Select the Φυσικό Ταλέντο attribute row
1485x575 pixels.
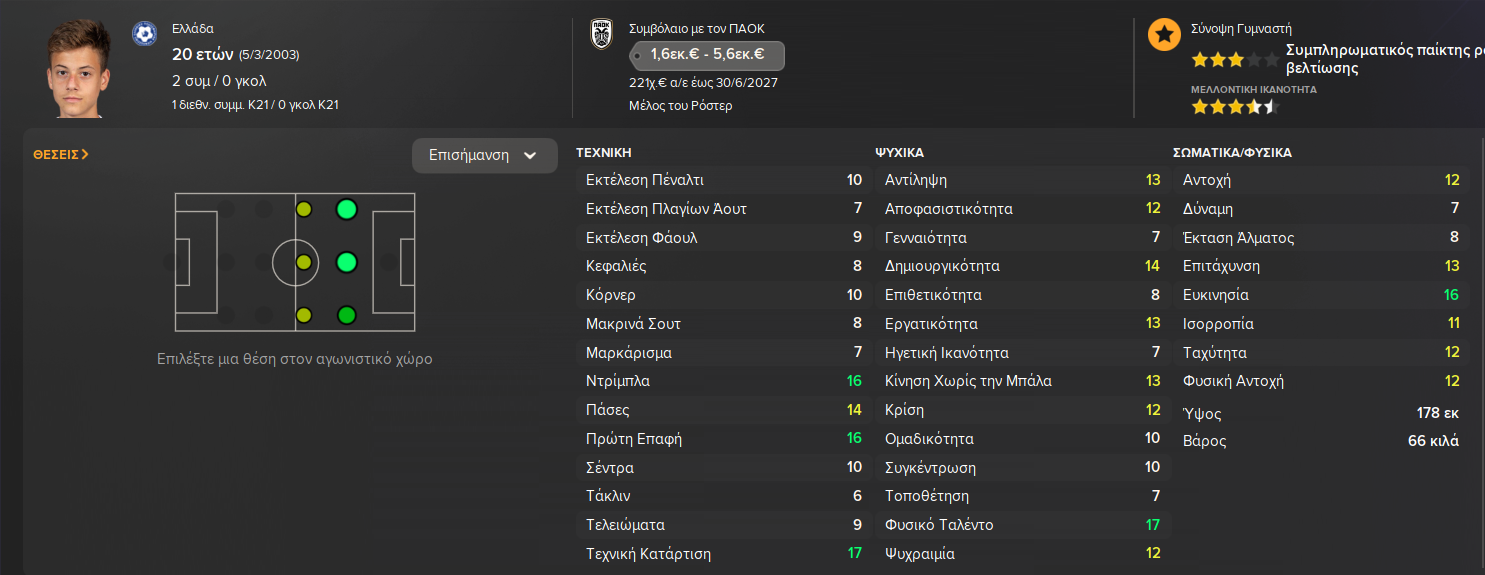(1020, 525)
